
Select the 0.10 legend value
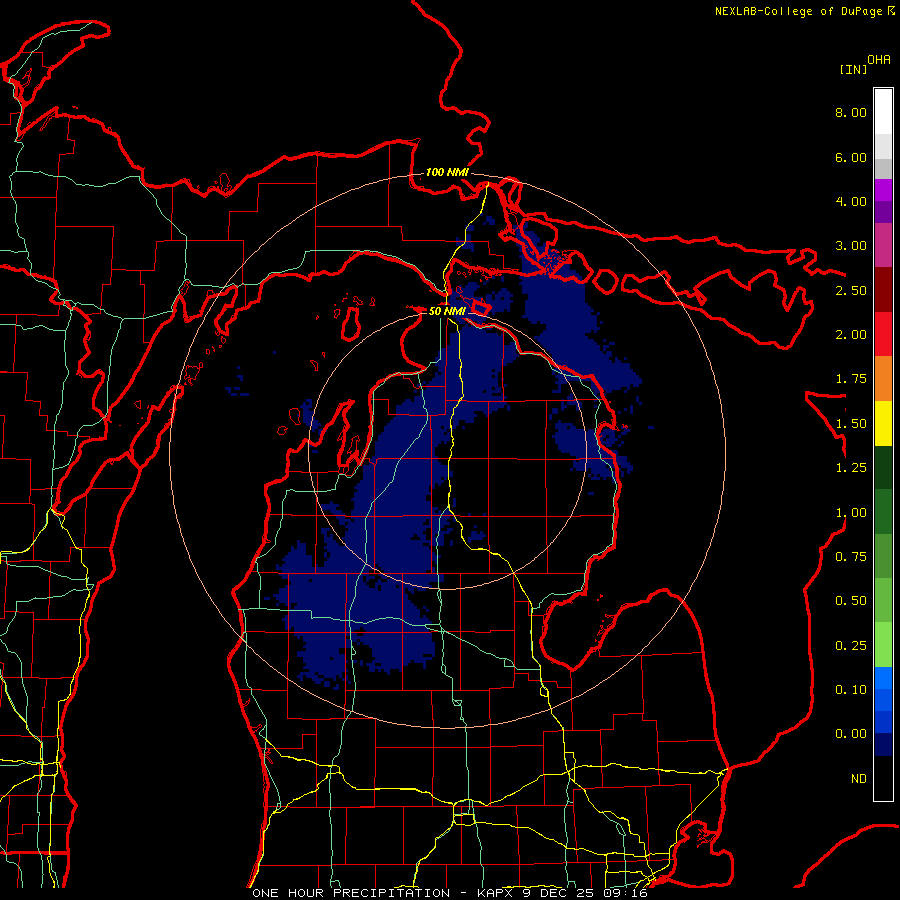(x=851, y=690)
